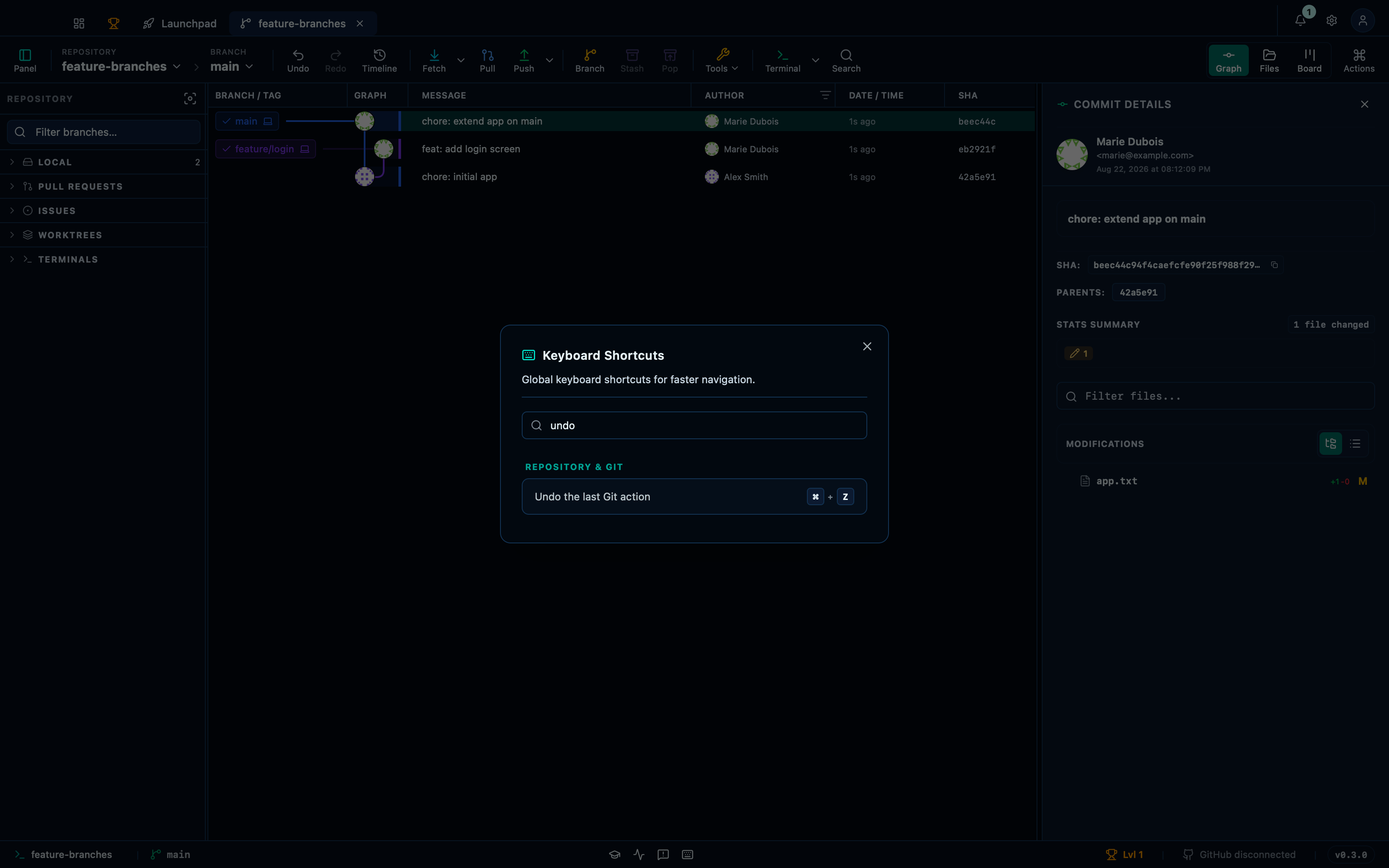
Task: Click the focus target icon beside REPOSITORY
Action: pyautogui.click(x=190, y=99)
